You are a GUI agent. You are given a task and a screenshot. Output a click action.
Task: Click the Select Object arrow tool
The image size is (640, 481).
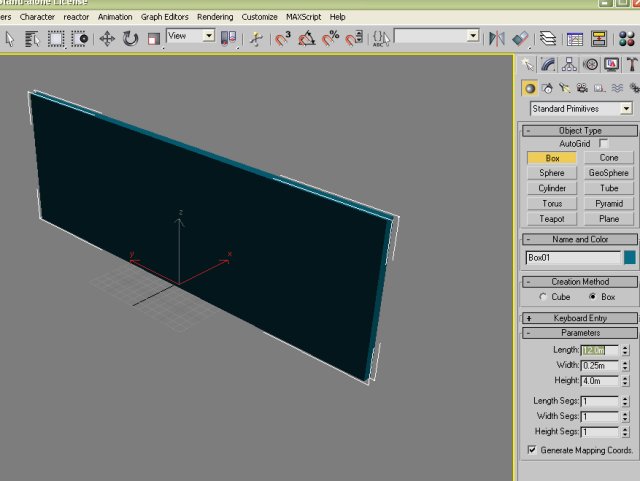tap(9, 39)
